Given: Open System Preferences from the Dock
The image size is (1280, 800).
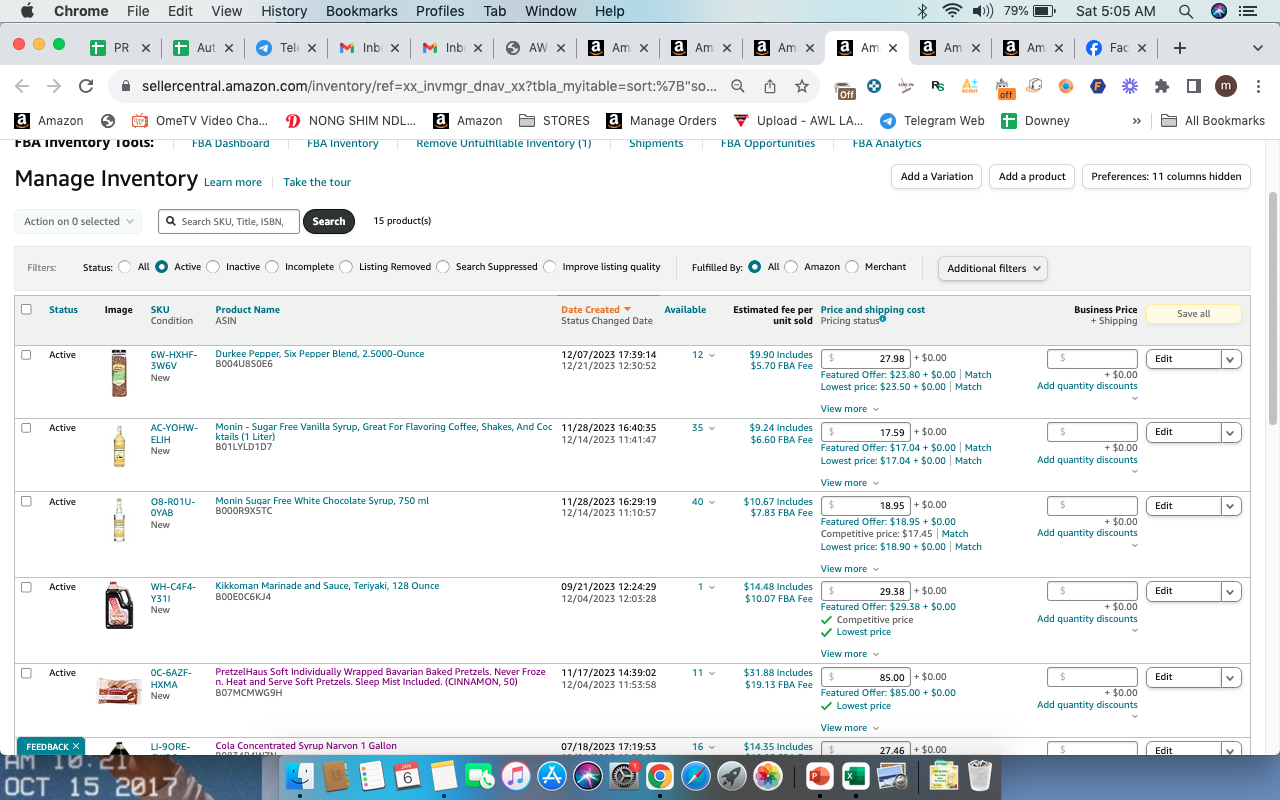Looking at the screenshot, I should (624, 775).
